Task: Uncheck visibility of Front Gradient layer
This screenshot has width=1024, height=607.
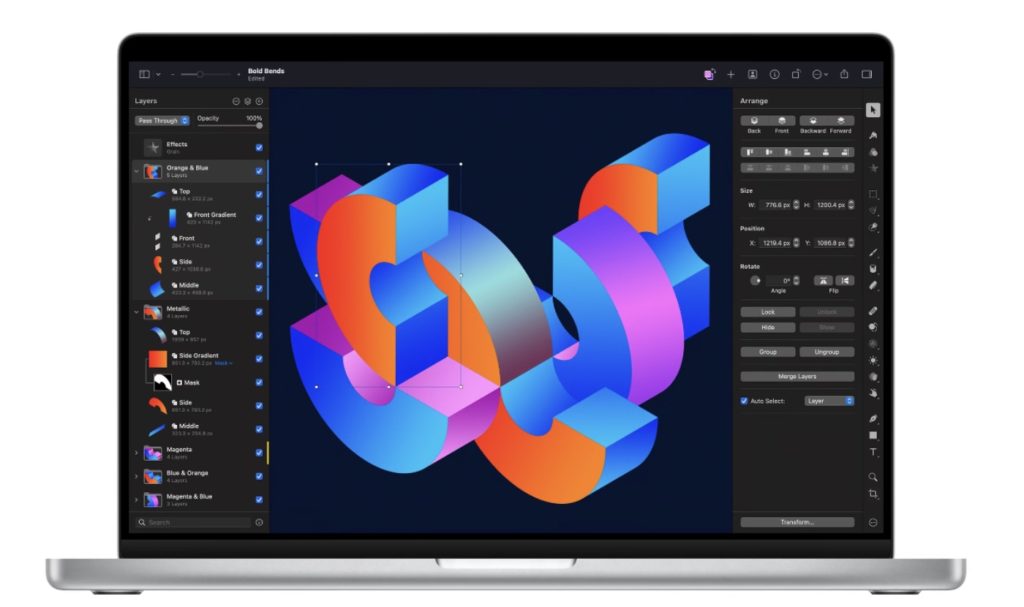Action: (259, 217)
